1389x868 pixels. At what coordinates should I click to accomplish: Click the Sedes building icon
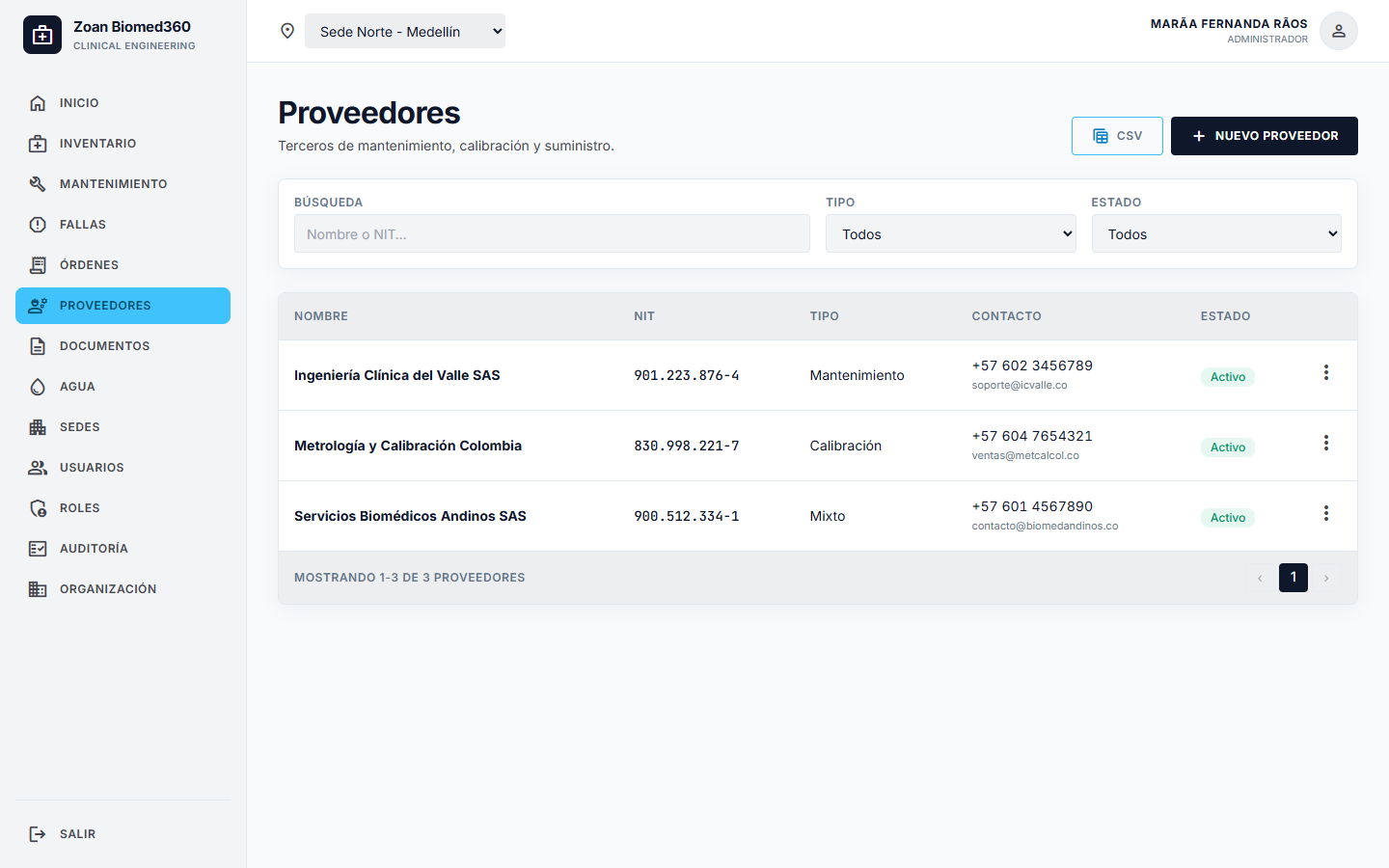(x=38, y=427)
